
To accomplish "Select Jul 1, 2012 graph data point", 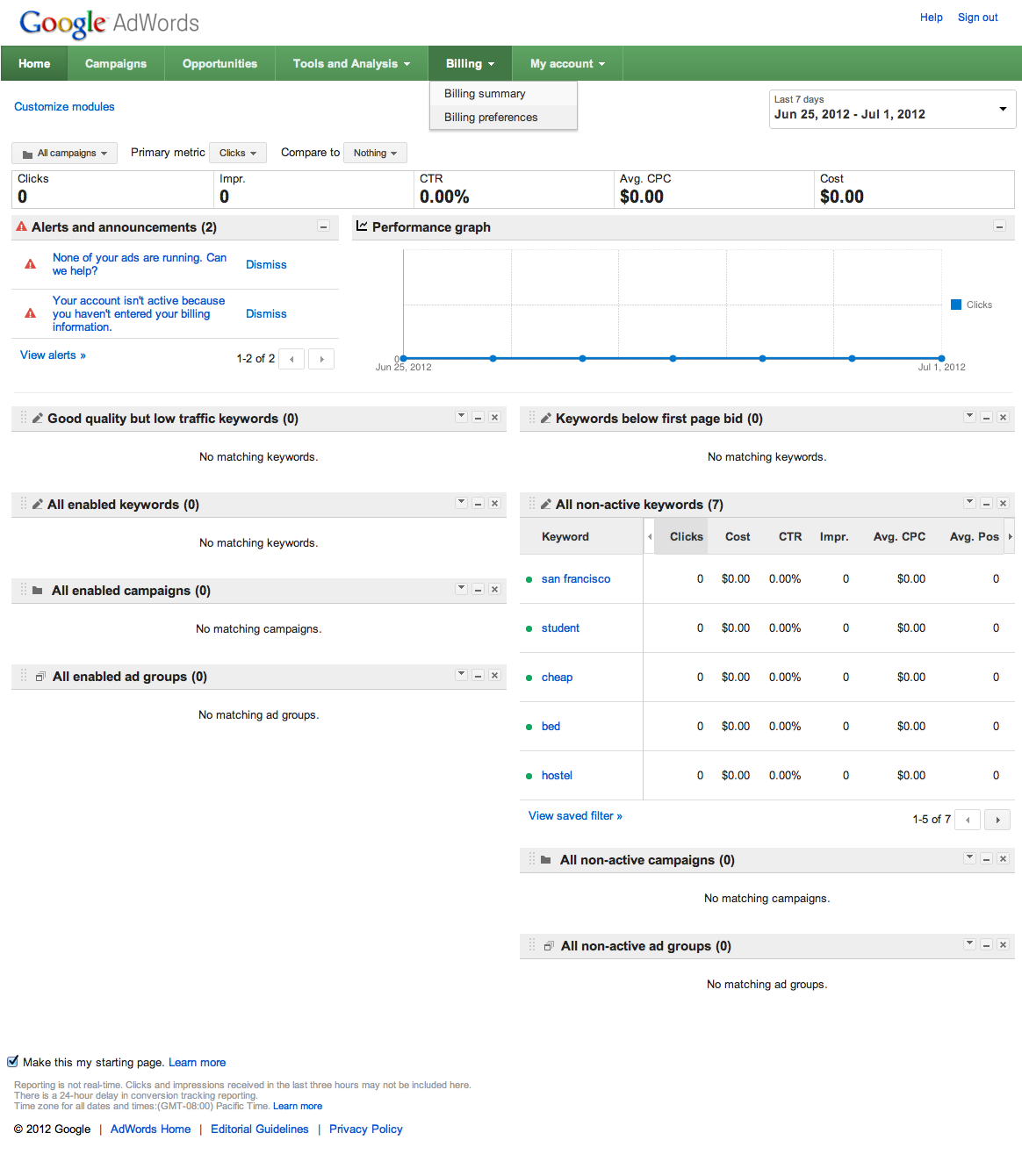I will (941, 358).
